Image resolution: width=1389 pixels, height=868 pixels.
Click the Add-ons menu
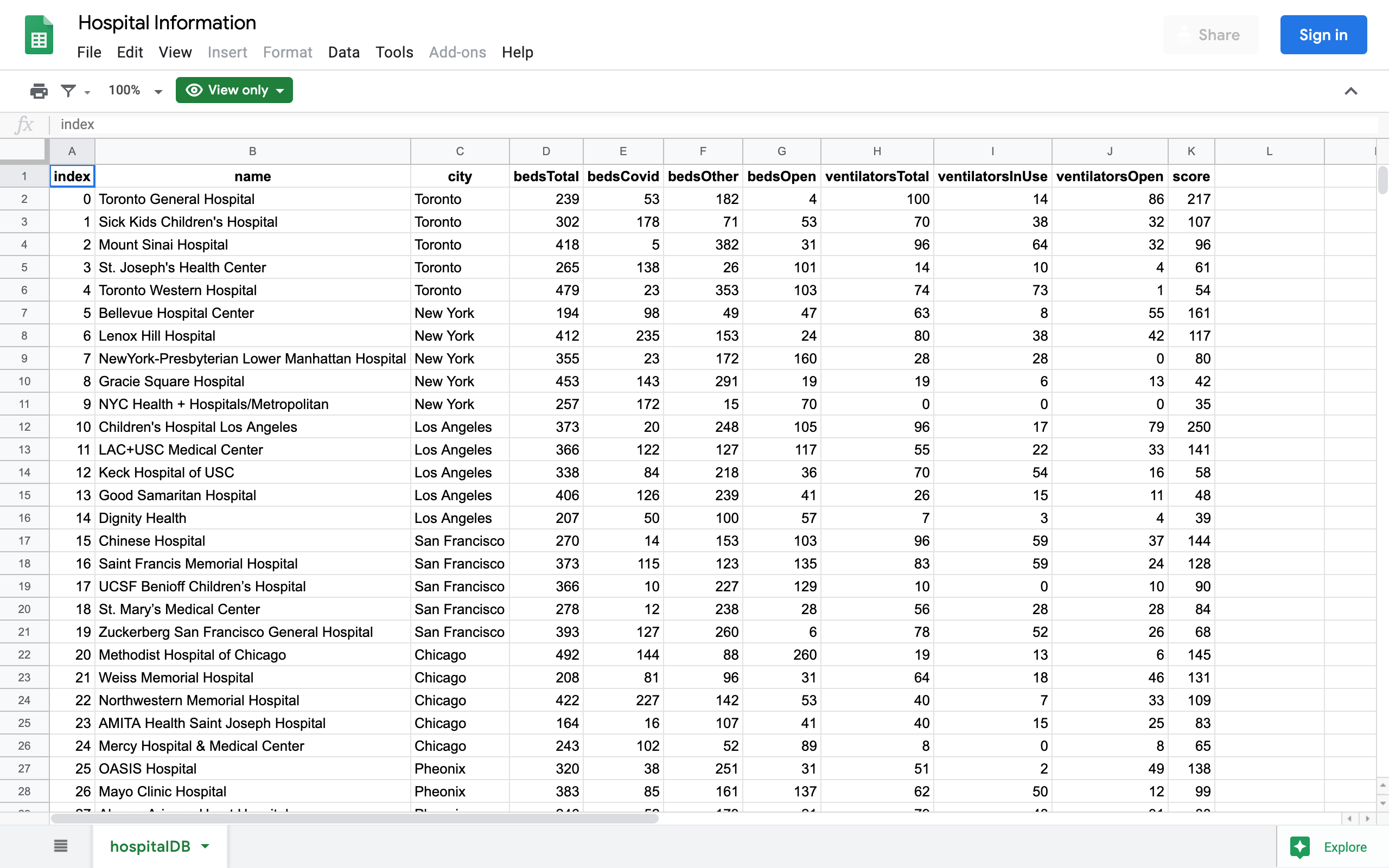[x=457, y=52]
